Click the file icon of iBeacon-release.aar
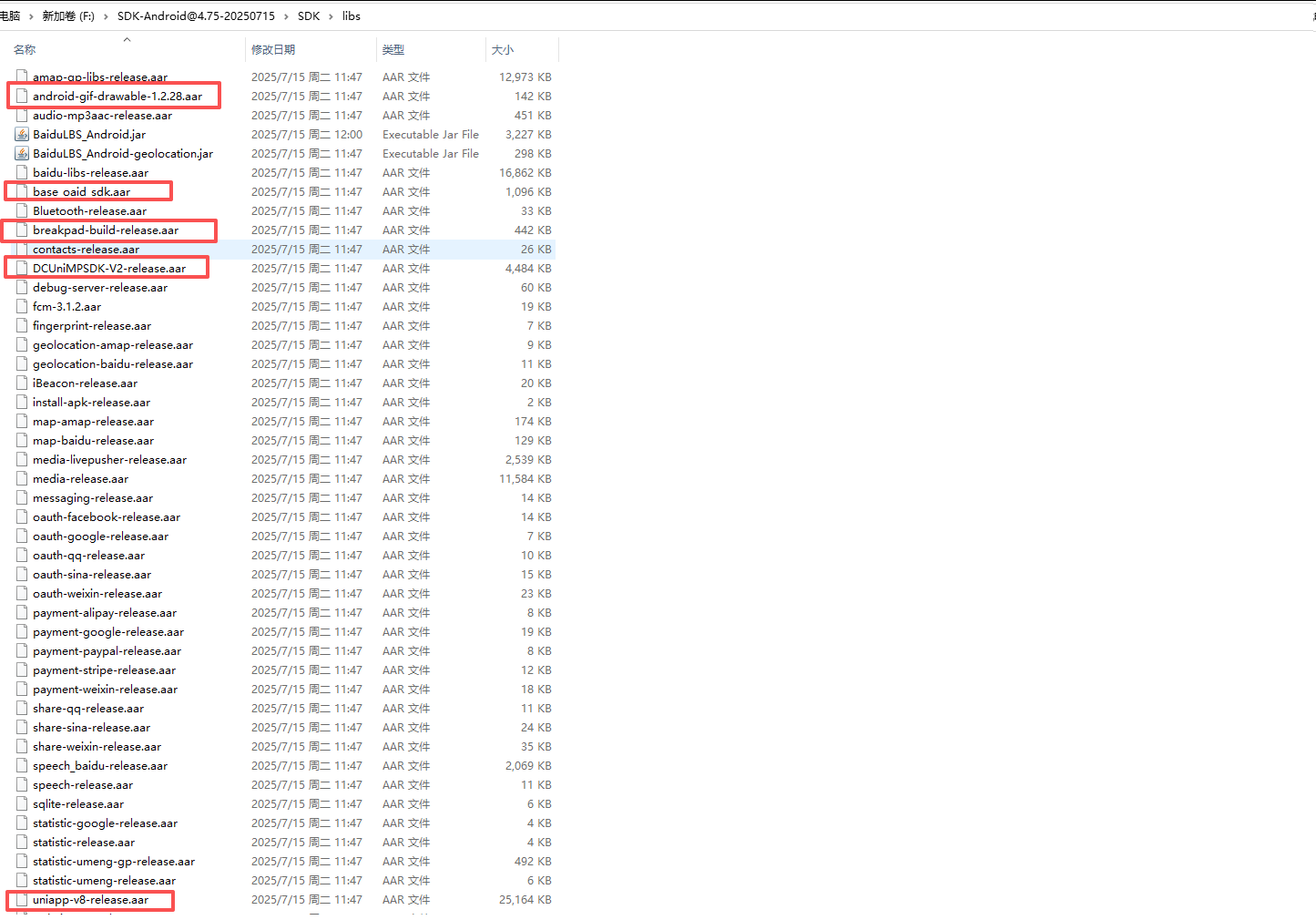 click(x=22, y=383)
